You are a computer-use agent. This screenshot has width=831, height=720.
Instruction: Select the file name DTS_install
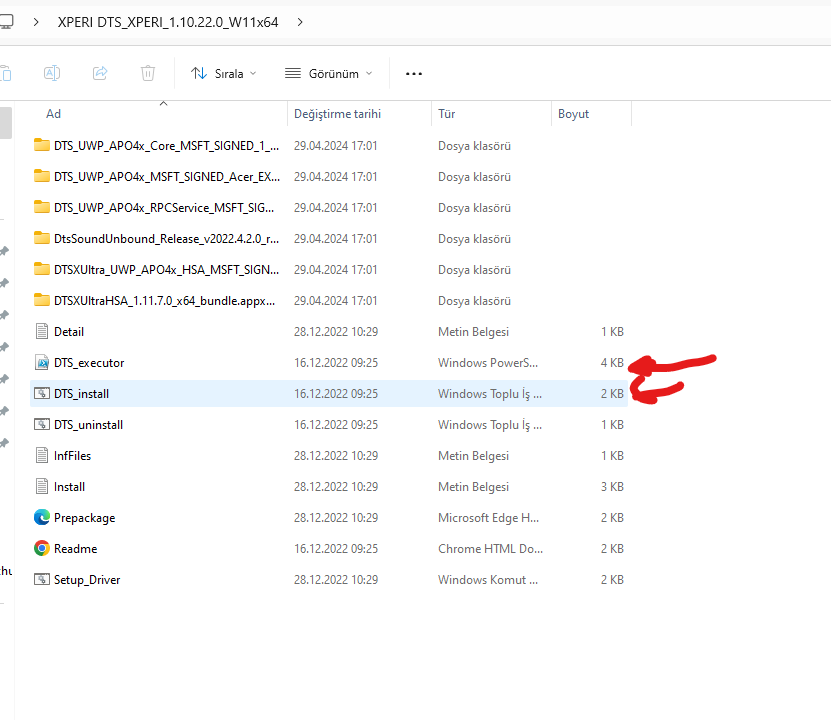click(x=82, y=394)
